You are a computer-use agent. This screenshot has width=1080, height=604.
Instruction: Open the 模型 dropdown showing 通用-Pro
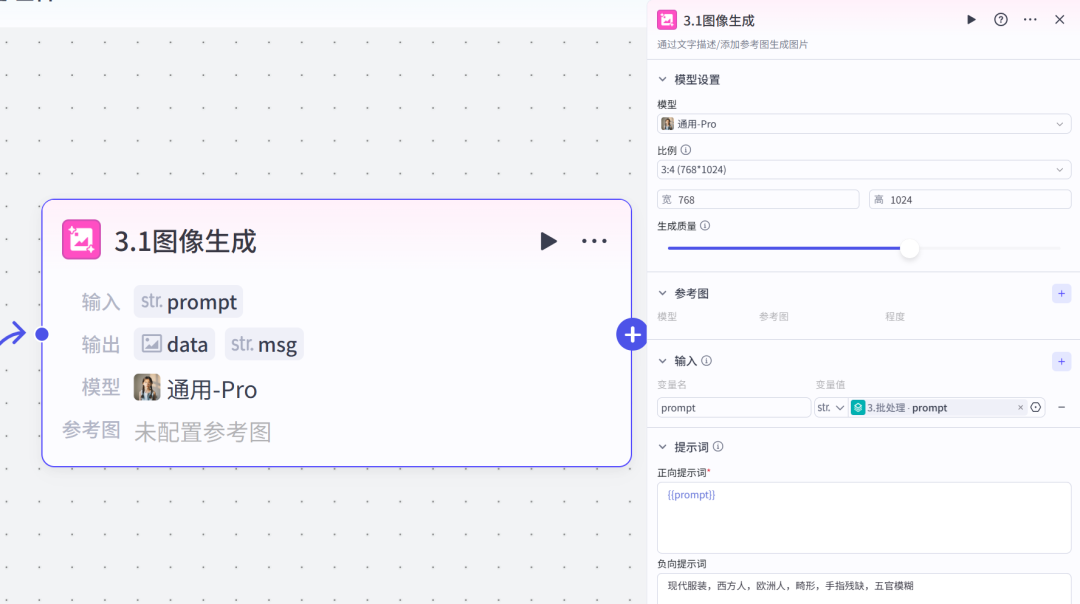(x=864, y=124)
